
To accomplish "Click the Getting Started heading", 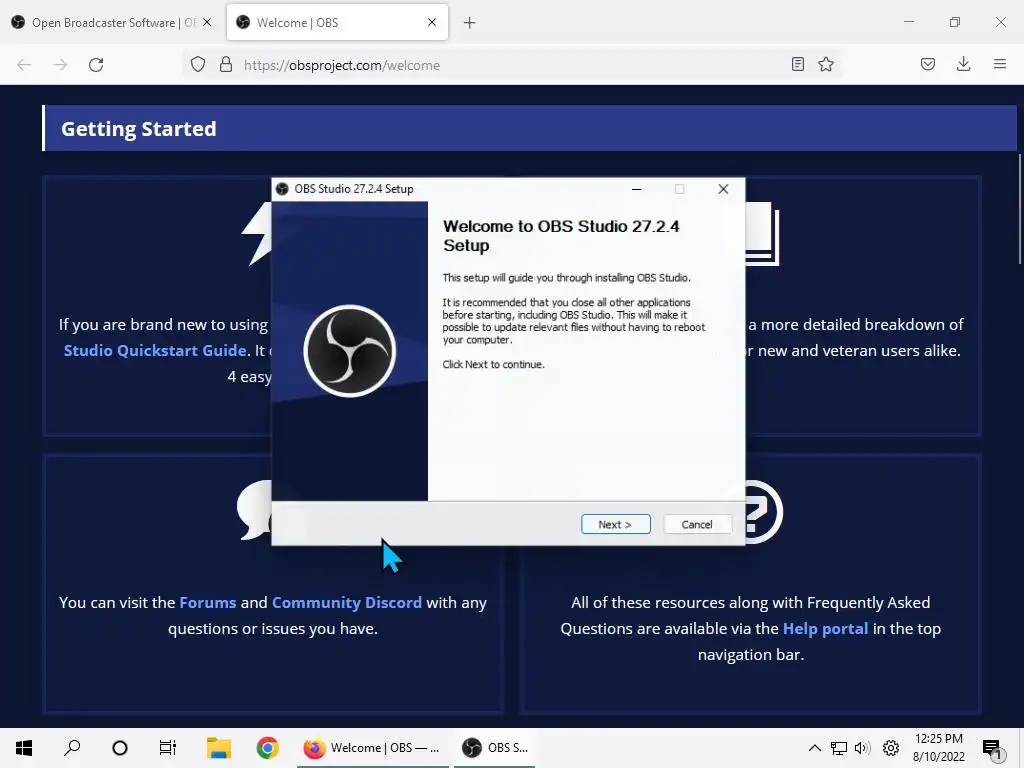I will (x=138, y=129).
